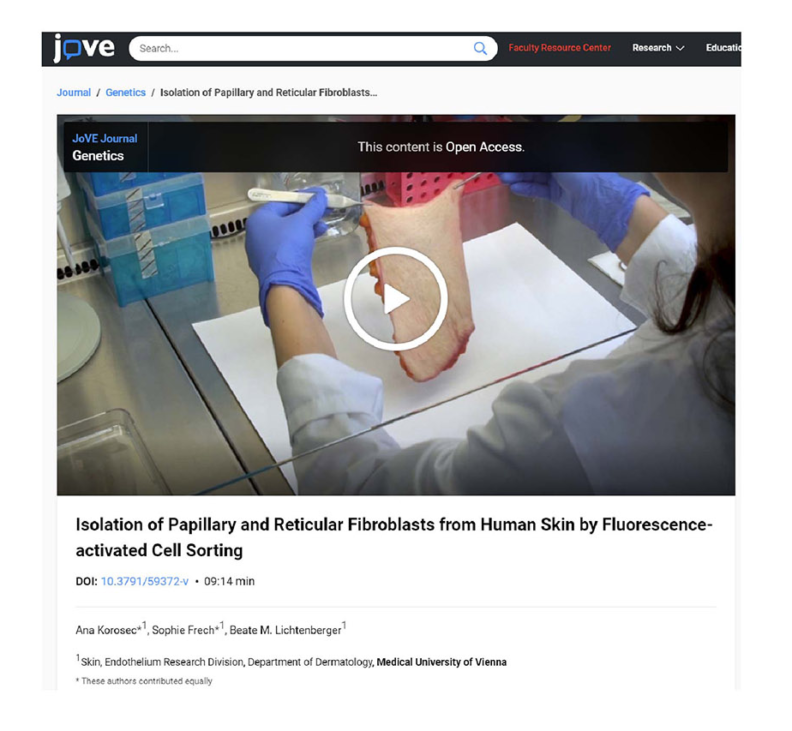Image resolution: width=792 pixels, height=731 pixels.
Task: Open the Medical University of Vienna affiliation
Action: click(441, 662)
